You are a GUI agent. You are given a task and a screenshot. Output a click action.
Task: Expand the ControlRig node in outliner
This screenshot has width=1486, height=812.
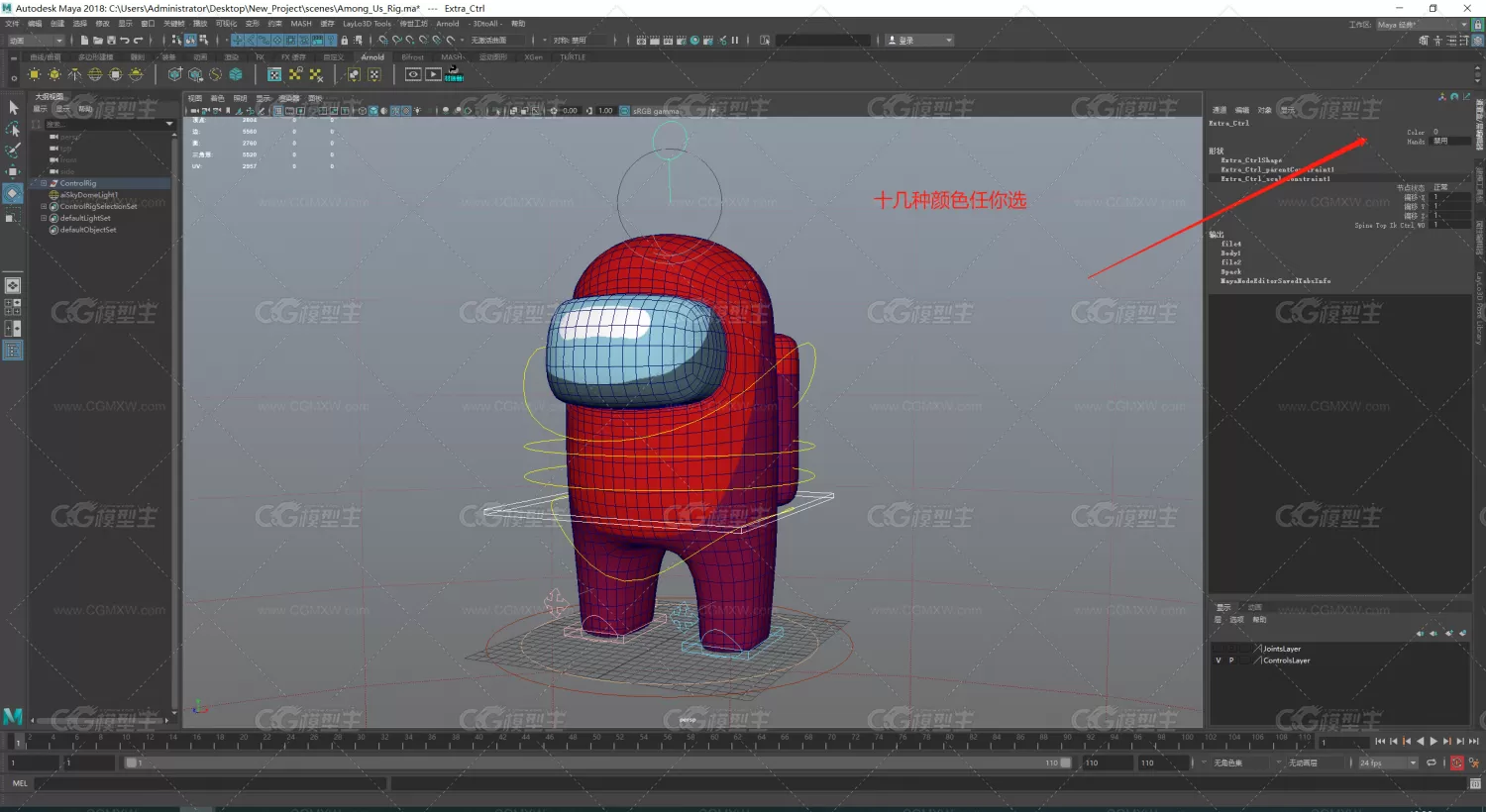[x=44, y=183]
